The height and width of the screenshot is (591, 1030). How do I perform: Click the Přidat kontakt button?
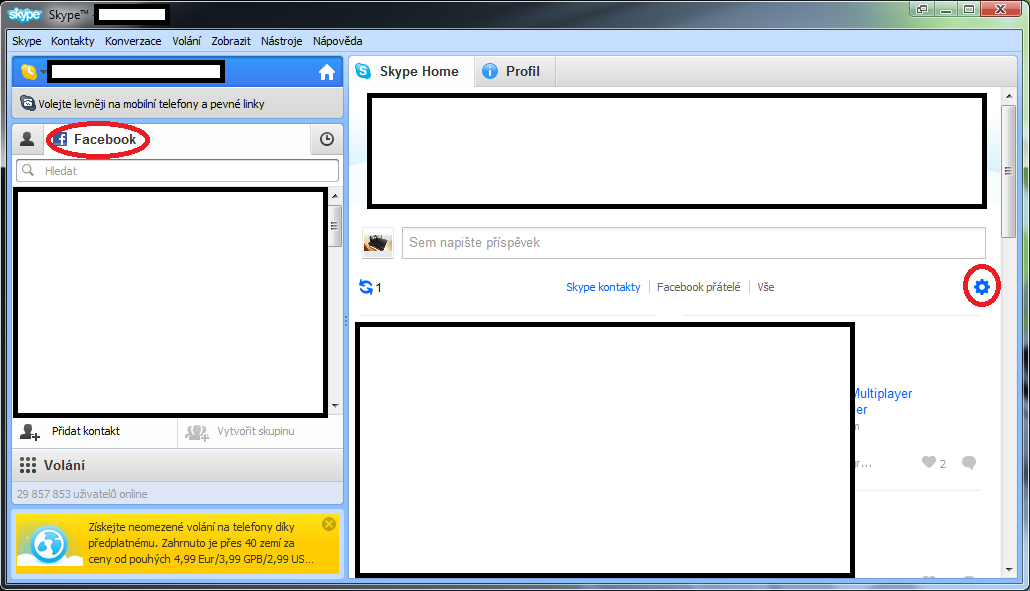(x=95, y=431)
